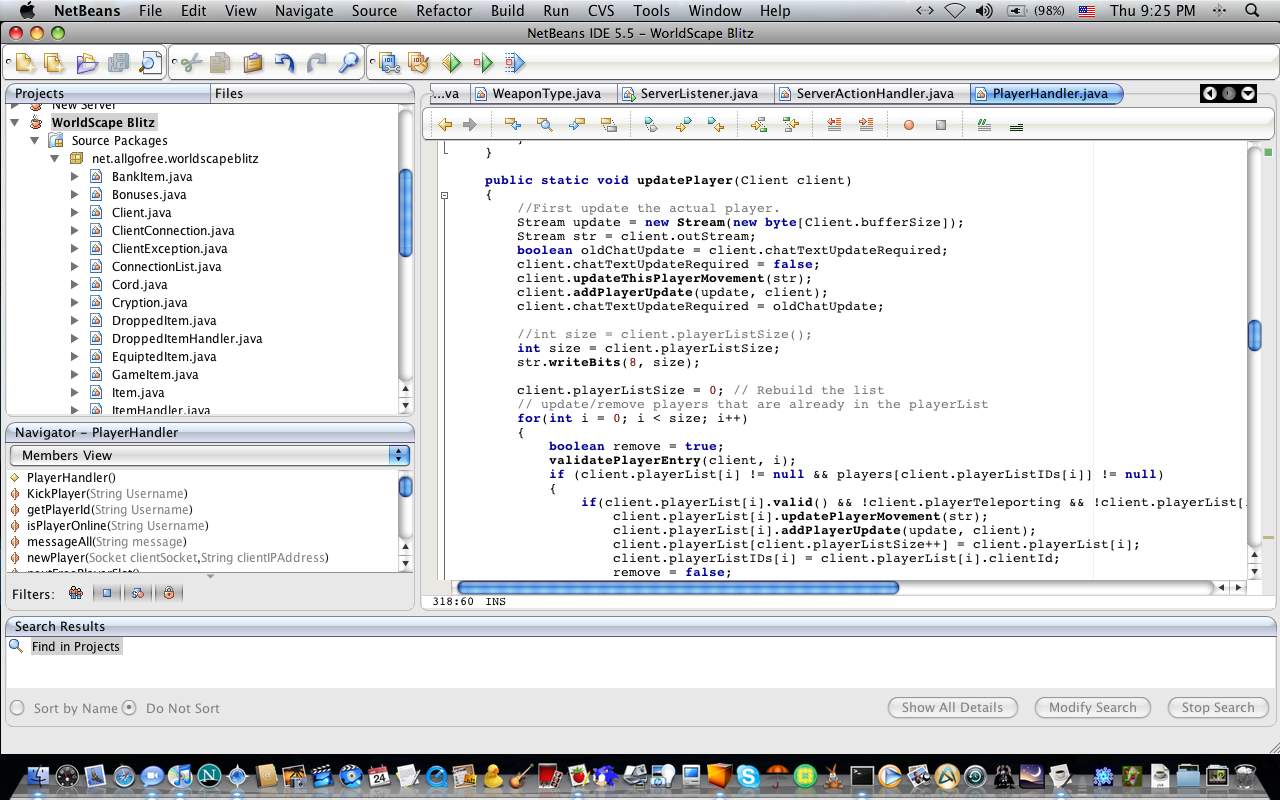Select the Do Not Sort radio button

click(129, 708)
